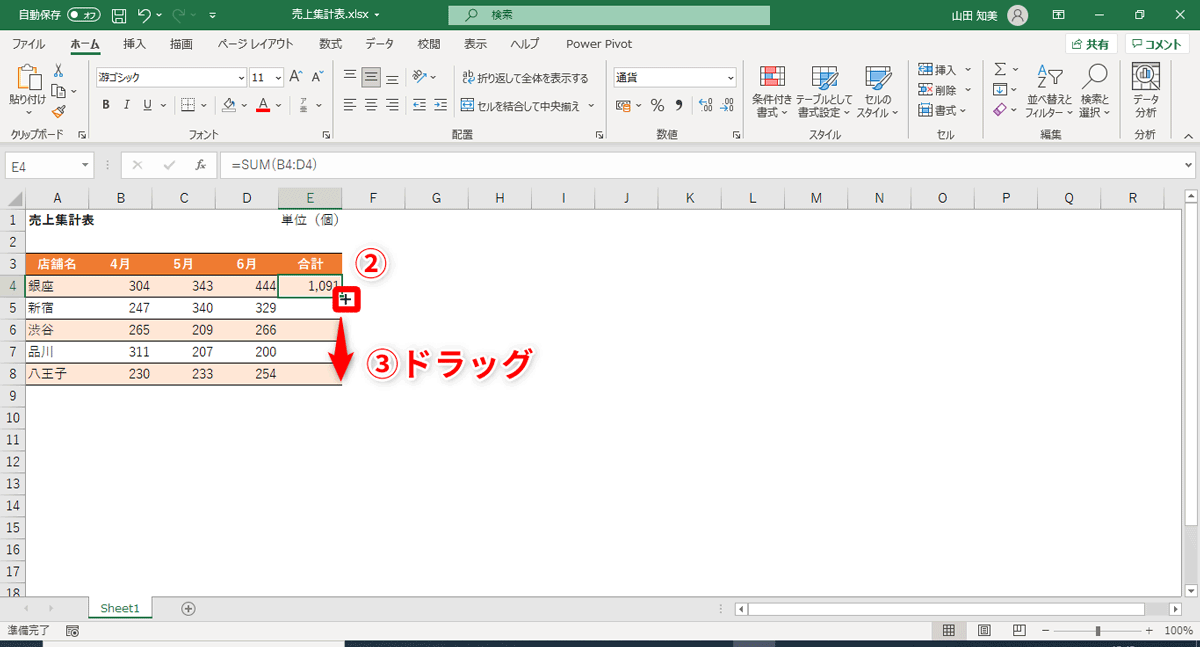Click the コメント button
Image resolution: width=1200 pixels, height=647 pixels.
[x=1157, y=44]
